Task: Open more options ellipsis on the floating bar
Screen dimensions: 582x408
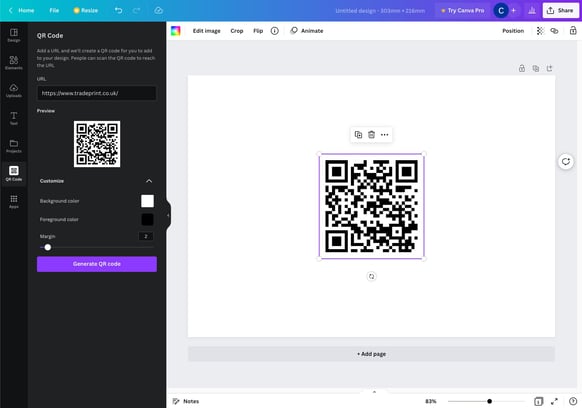Action: (x=385, y=135)
